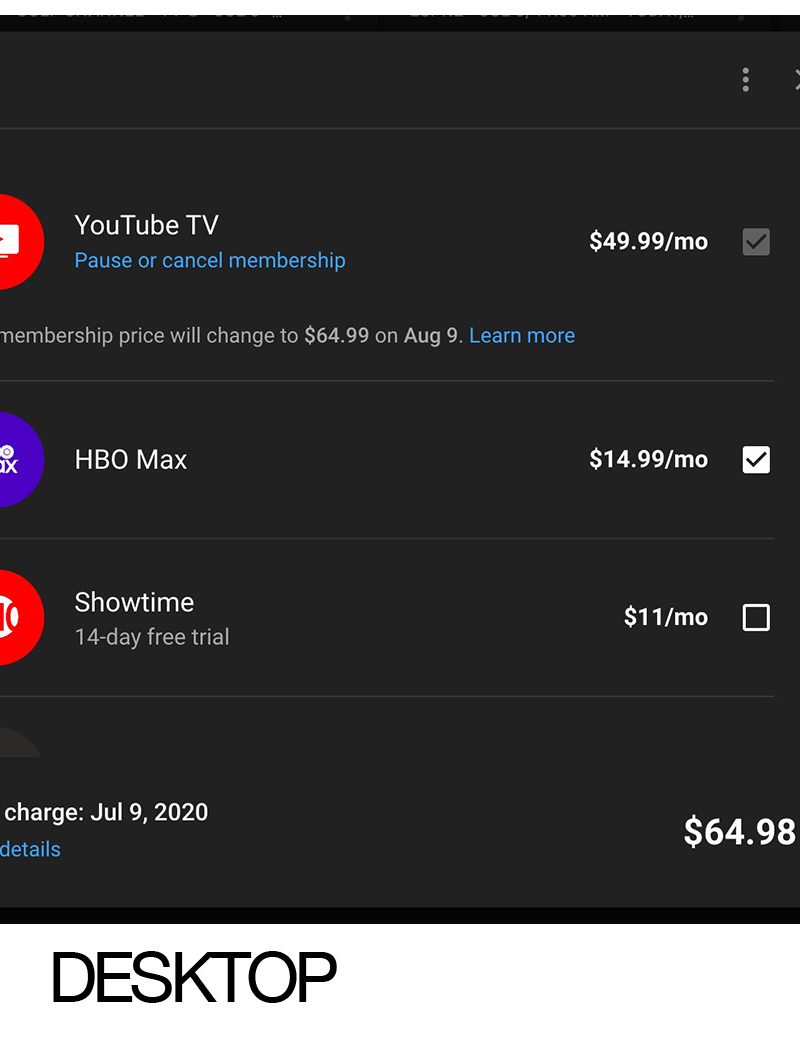Toggle the YouTube TV membership checkbox
Screen dimensions: 800x1050
pyautogui.click(x=756, y=241)
